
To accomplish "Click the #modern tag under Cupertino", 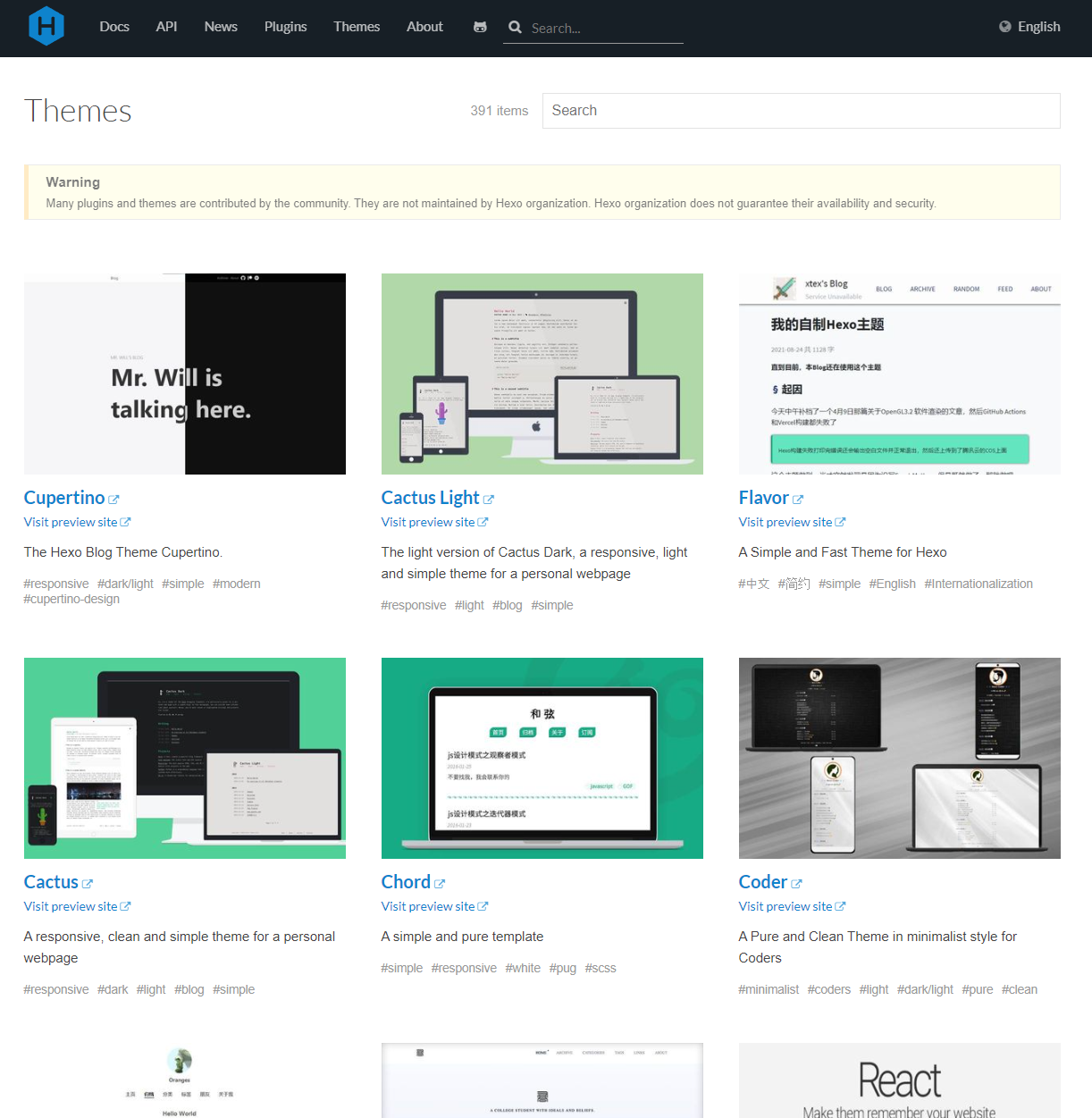I will pos(237,584).
